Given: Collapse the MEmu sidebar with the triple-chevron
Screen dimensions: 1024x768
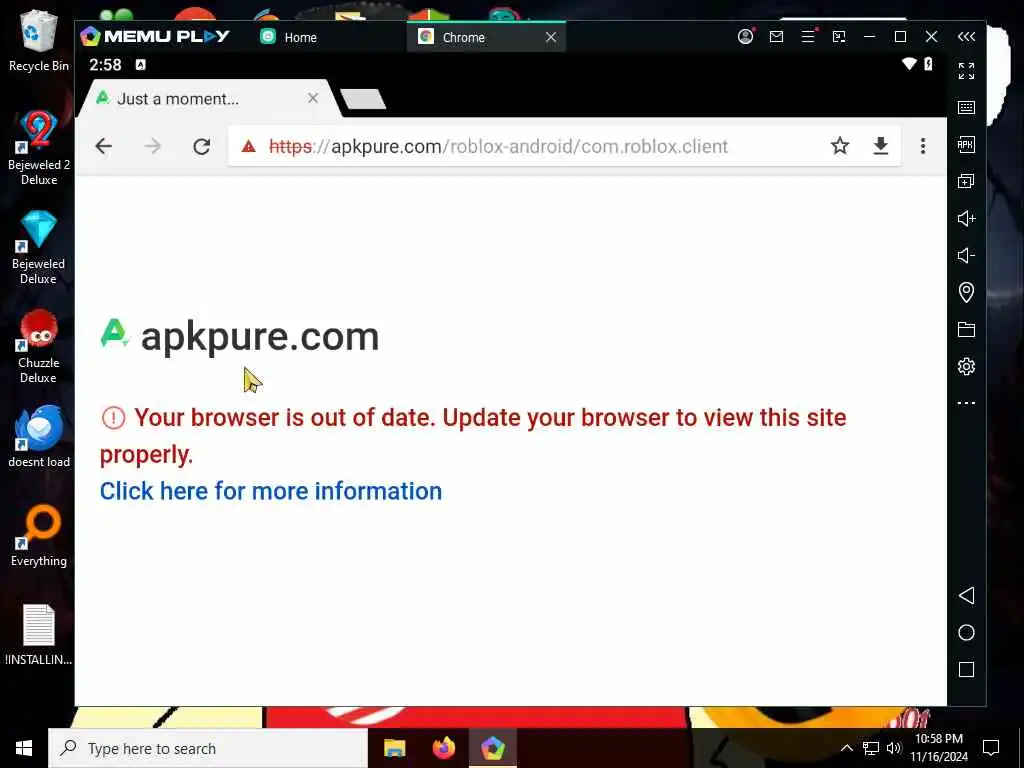Looking at the screenshot, I should coord(966,37).
